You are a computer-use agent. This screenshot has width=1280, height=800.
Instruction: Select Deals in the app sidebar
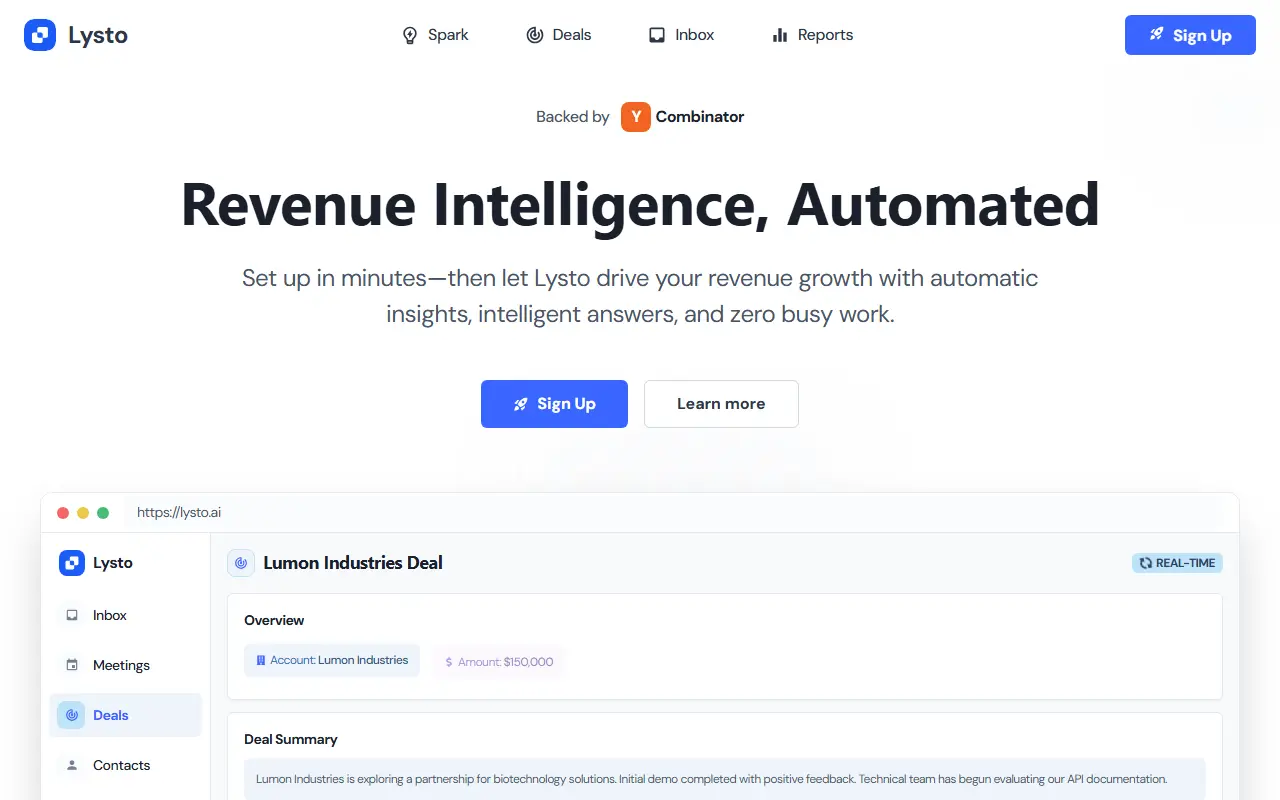pyautogui.click(x=126, y=715)
